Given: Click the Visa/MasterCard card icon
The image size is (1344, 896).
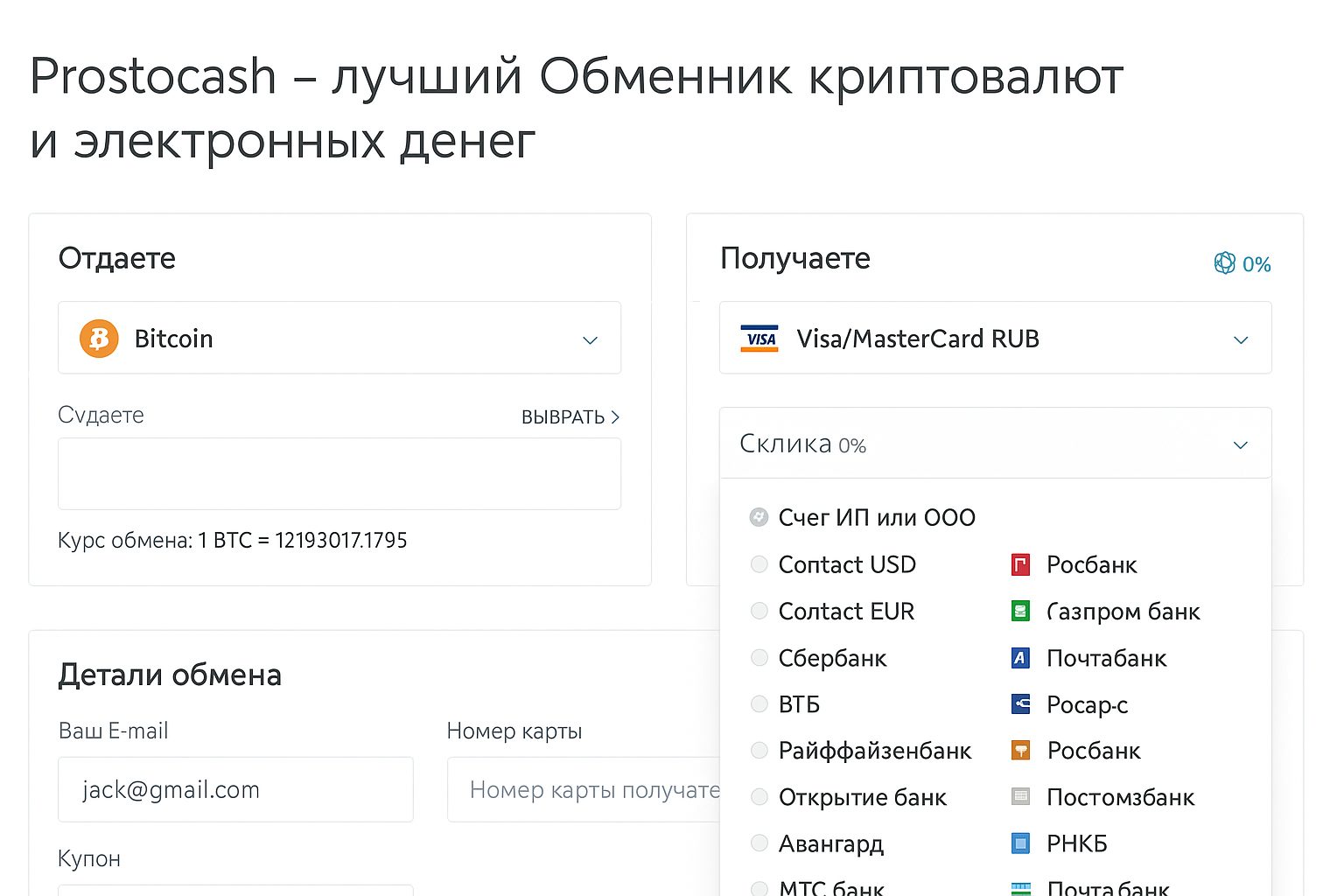Looking at the screenshot, I should (759, 339).
